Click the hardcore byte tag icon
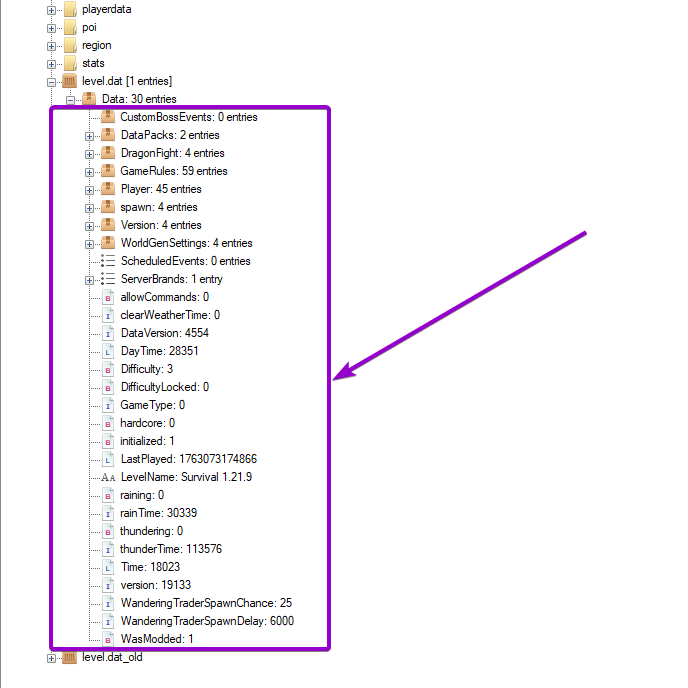 click(x=108, y=423)
